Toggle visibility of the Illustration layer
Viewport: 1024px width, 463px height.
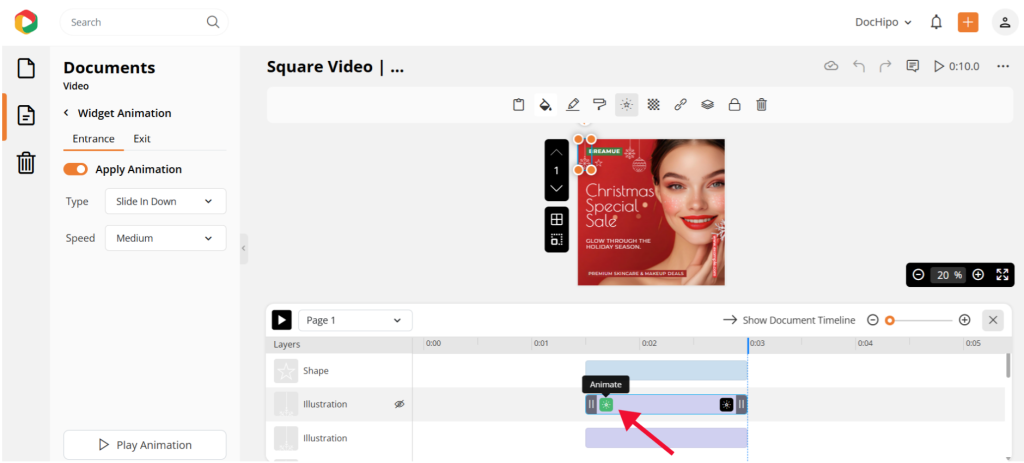click(x=399, y=404)
